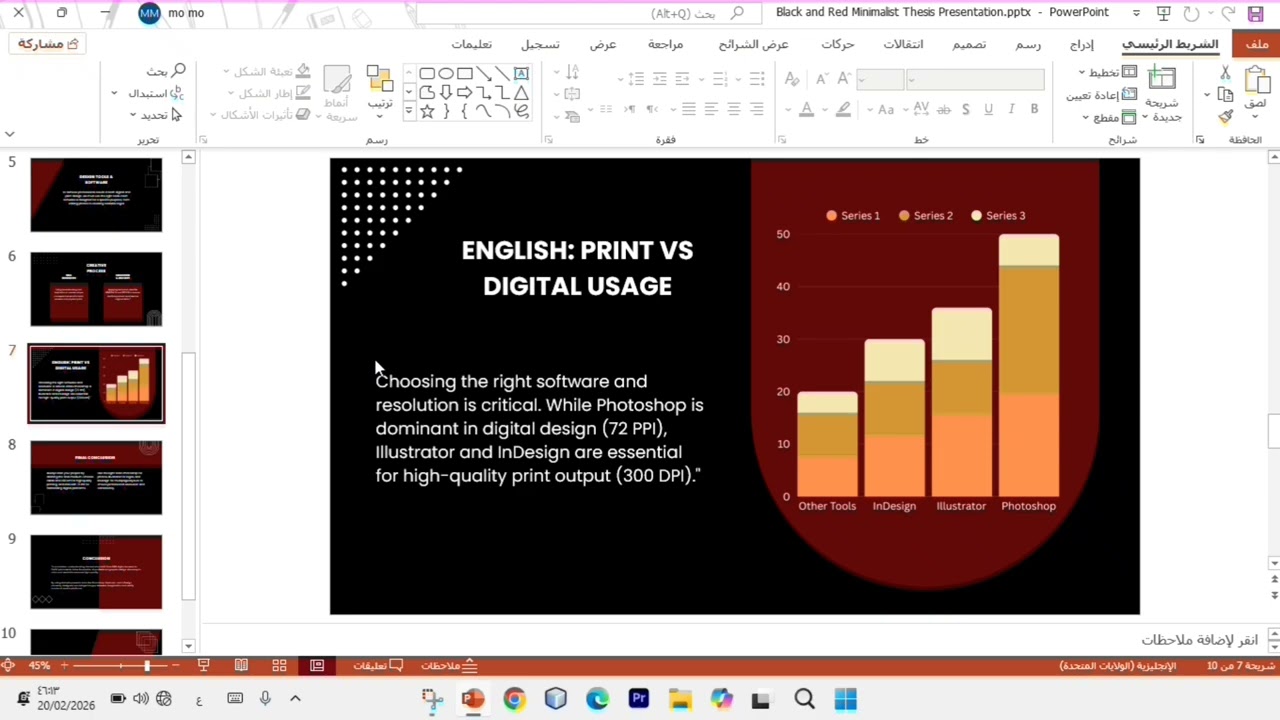
Task: Collapse the ribbon with chevron
Action: [9, 133]
